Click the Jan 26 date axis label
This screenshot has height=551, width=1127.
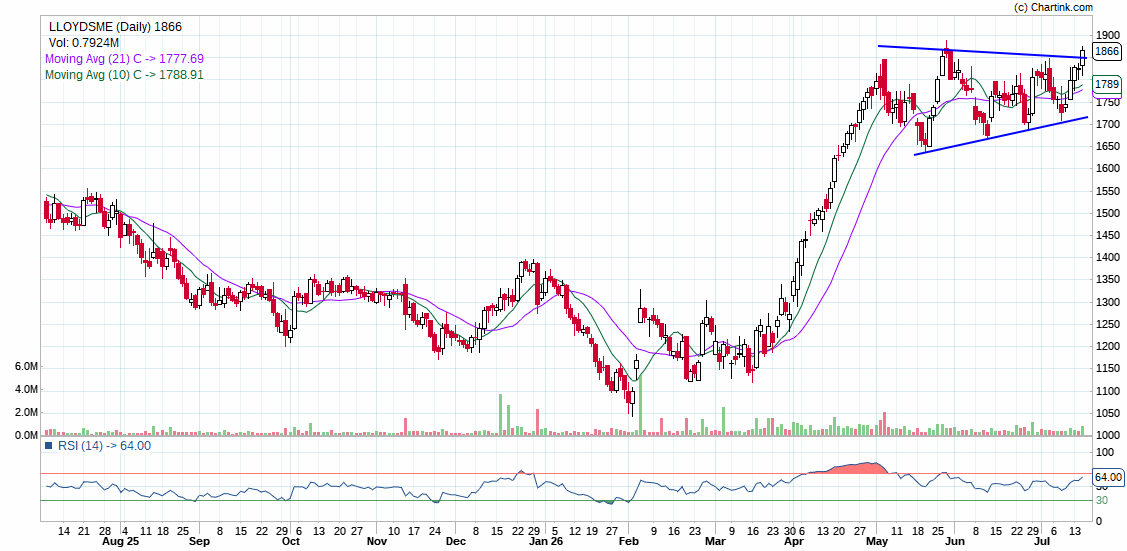(x=546, y=540)
